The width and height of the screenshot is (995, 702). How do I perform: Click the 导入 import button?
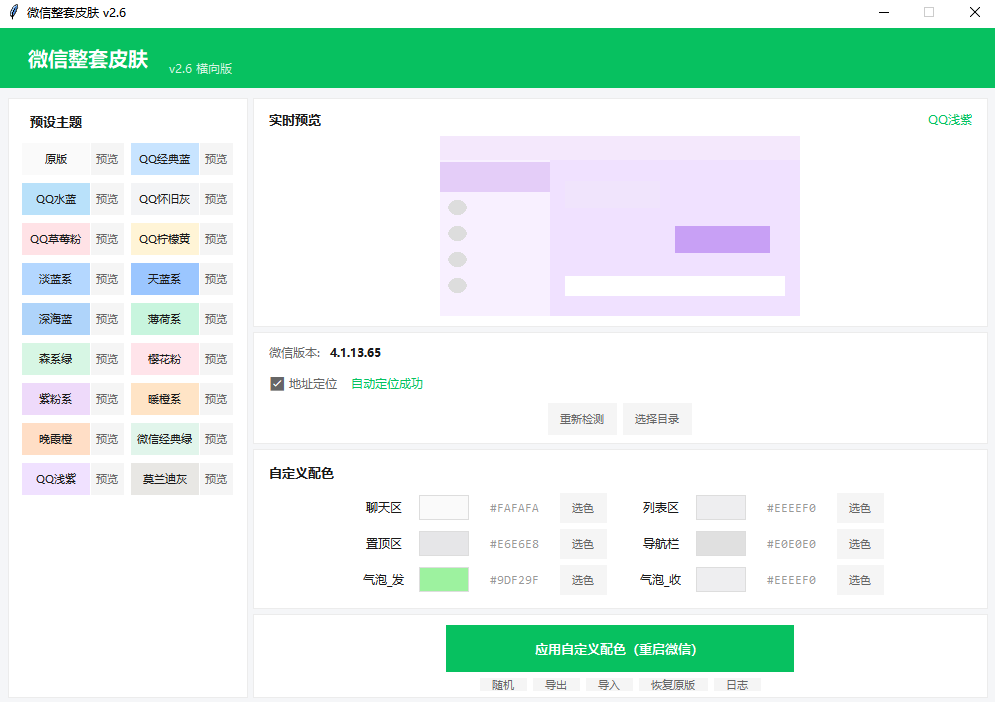[x=609, y=685]
